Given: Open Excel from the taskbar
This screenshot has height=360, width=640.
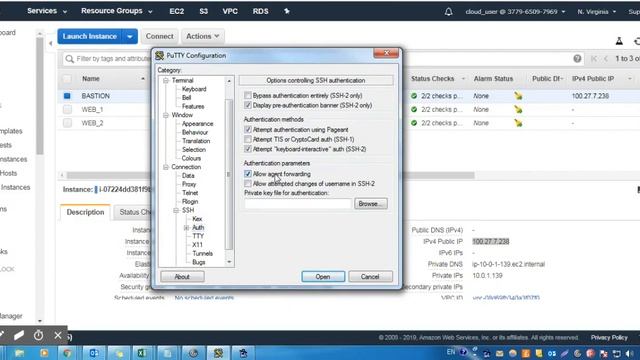Looking at the screenshot, I should 142,353.
